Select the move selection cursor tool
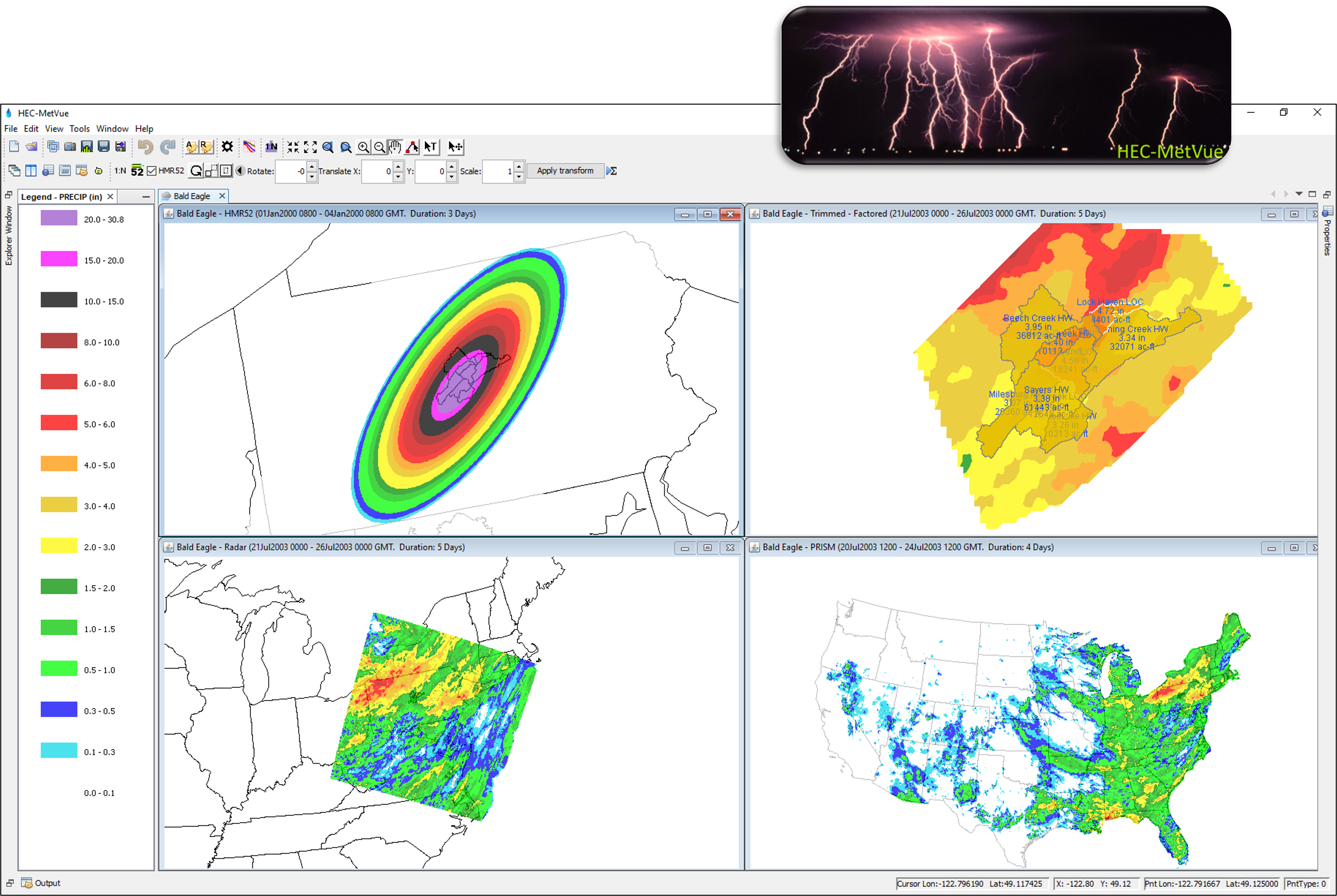 click(x=455, y=147)
